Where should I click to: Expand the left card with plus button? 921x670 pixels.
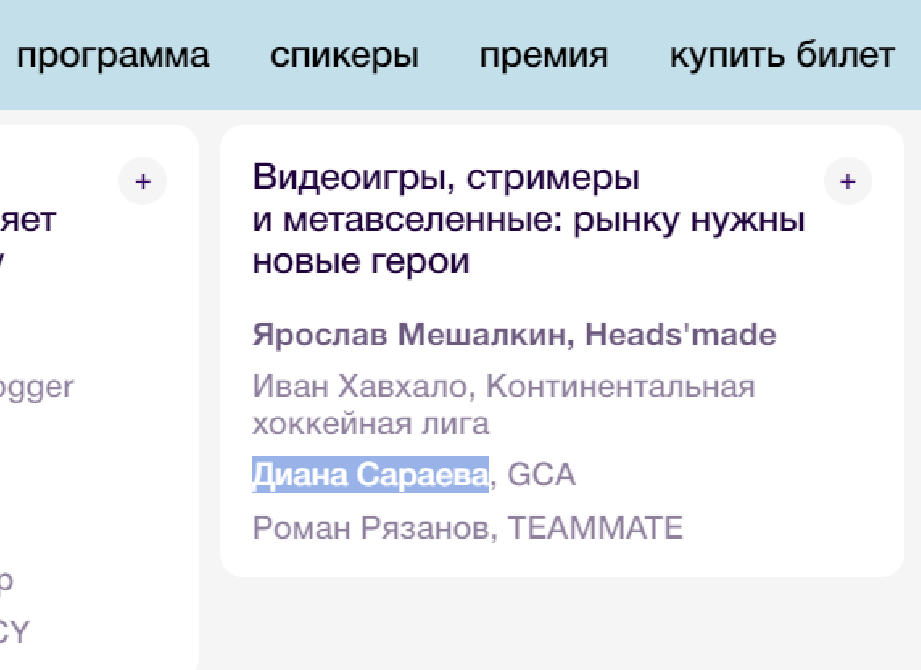point(143,181)
